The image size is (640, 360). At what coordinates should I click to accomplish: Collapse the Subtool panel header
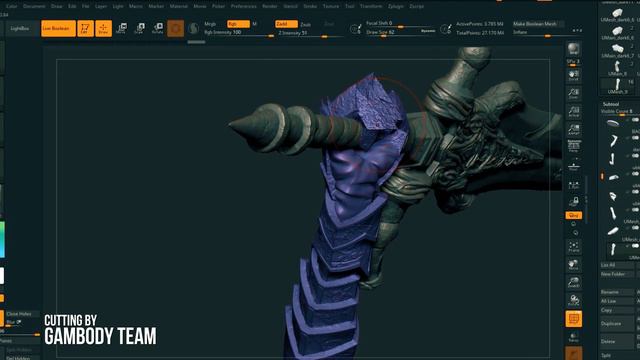pos(611,104)
